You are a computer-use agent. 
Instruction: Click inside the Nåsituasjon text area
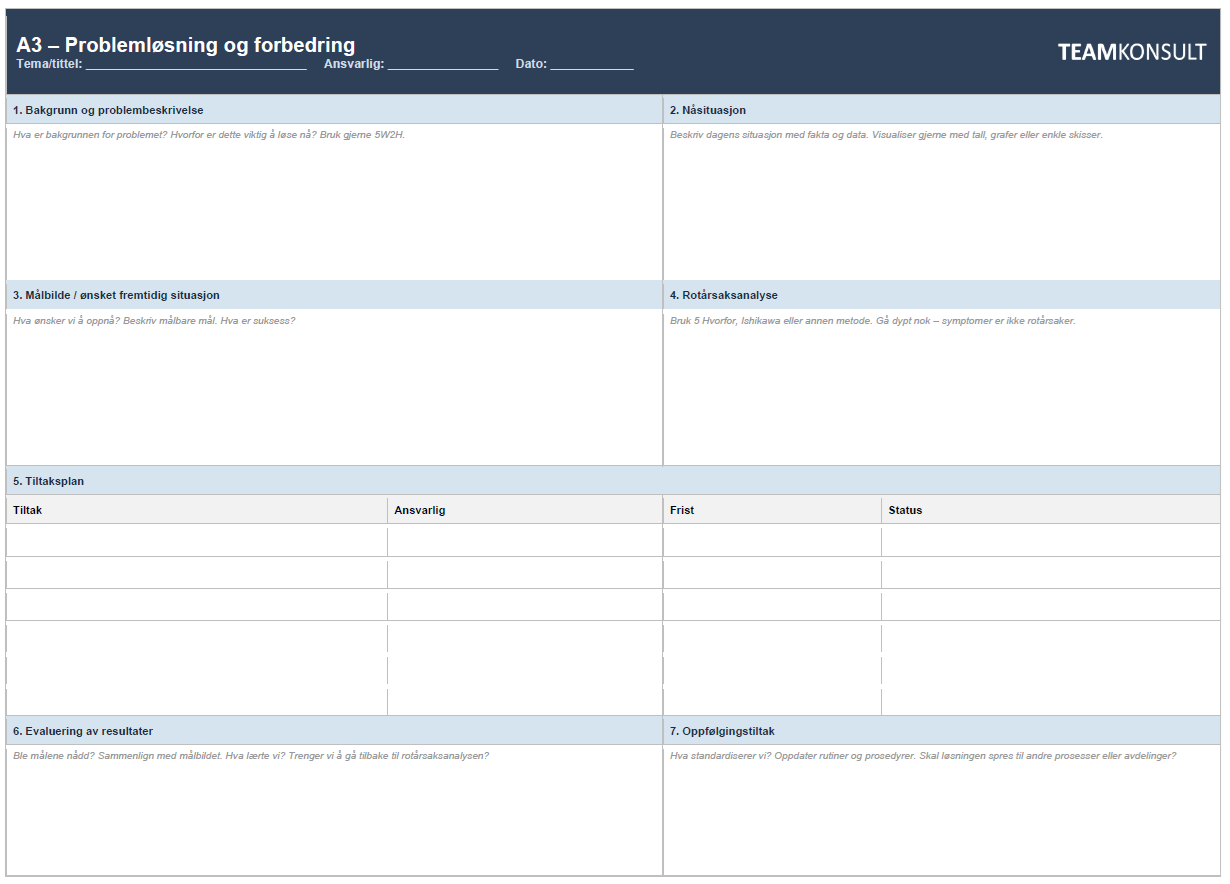click(940, 210)
